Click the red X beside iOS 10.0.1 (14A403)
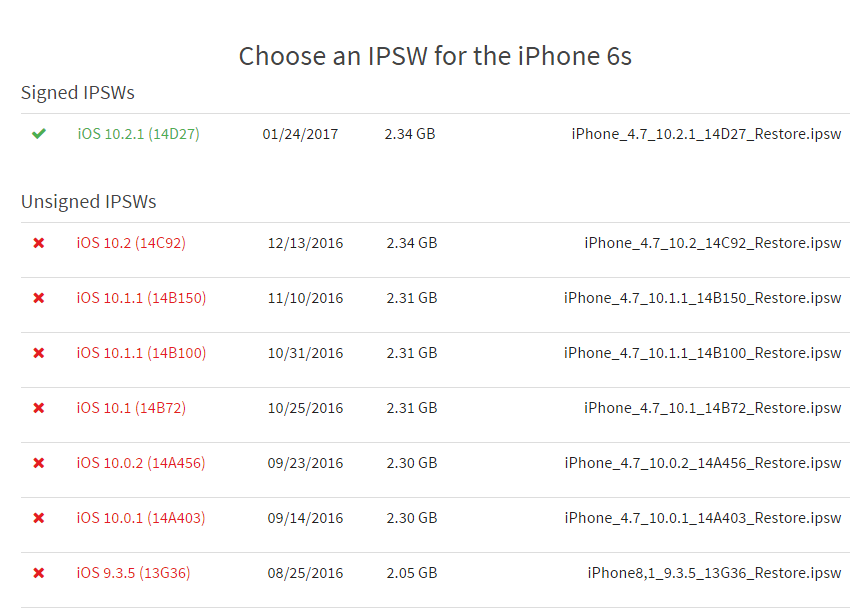 point(39,518)
